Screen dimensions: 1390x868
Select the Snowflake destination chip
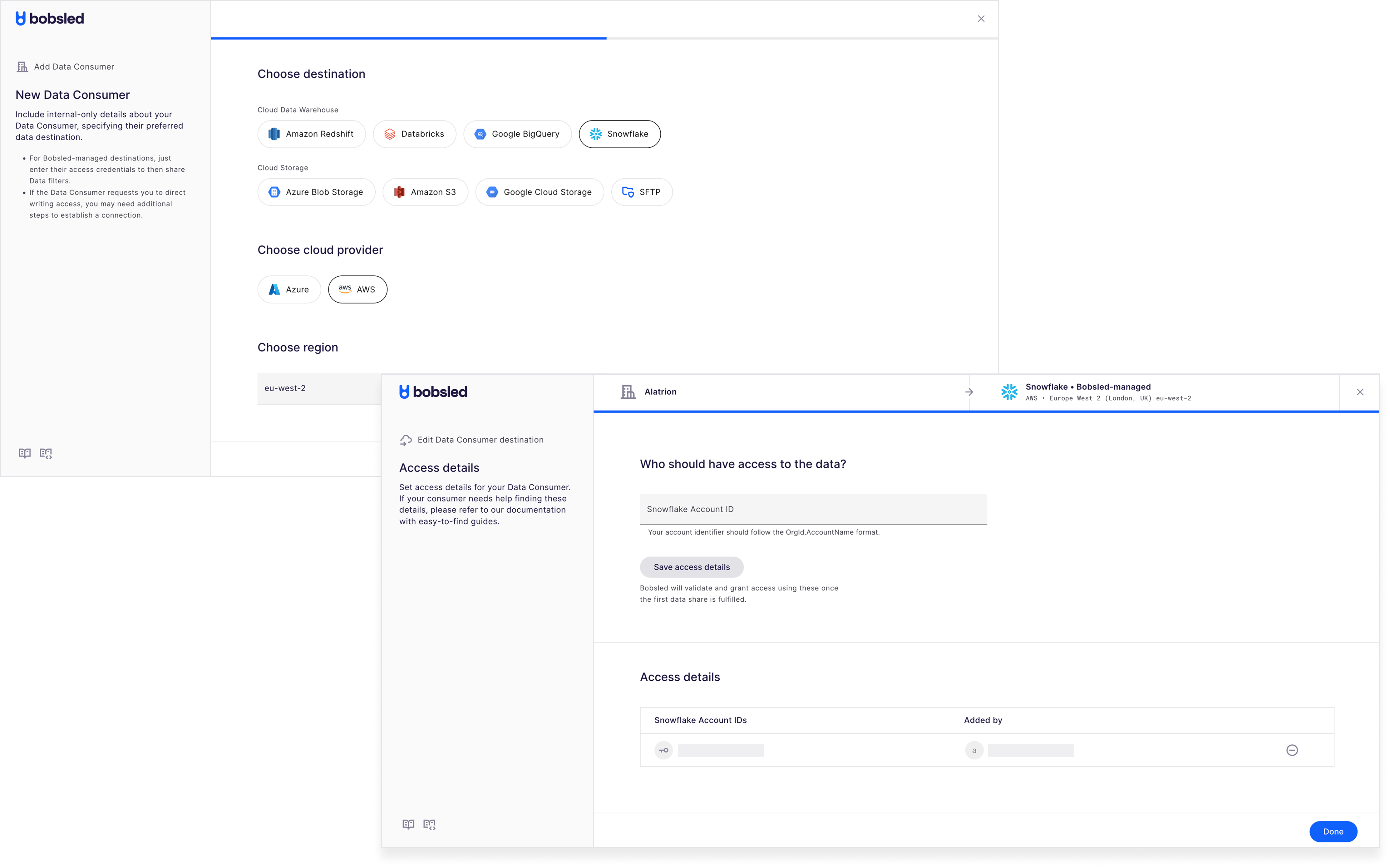point(619,134)
